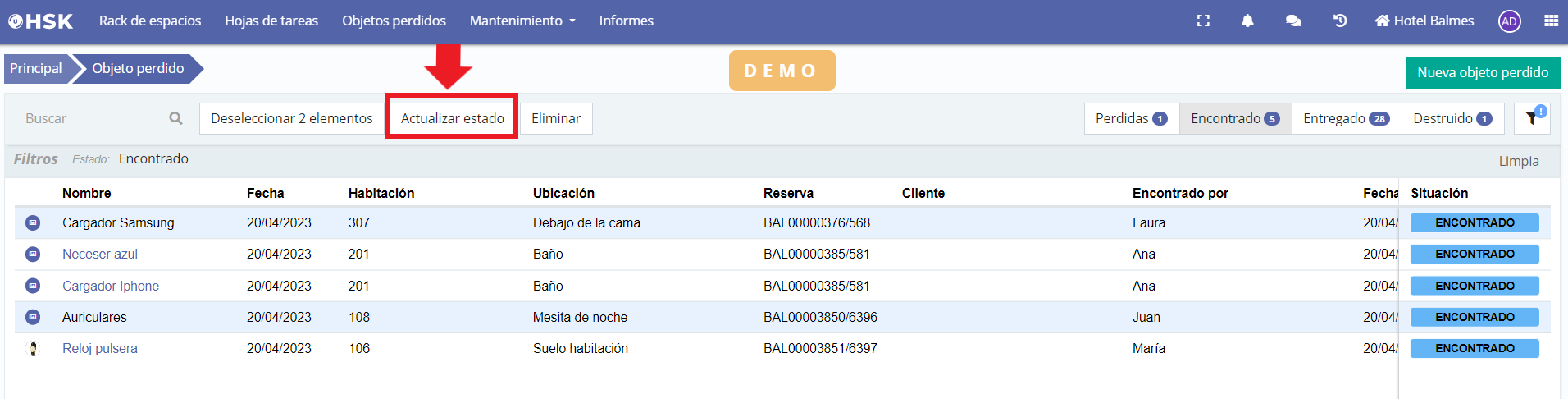1568x399 pixels.
Task: Click the fullscreen expand icon
Action: tap(1203, 21)
